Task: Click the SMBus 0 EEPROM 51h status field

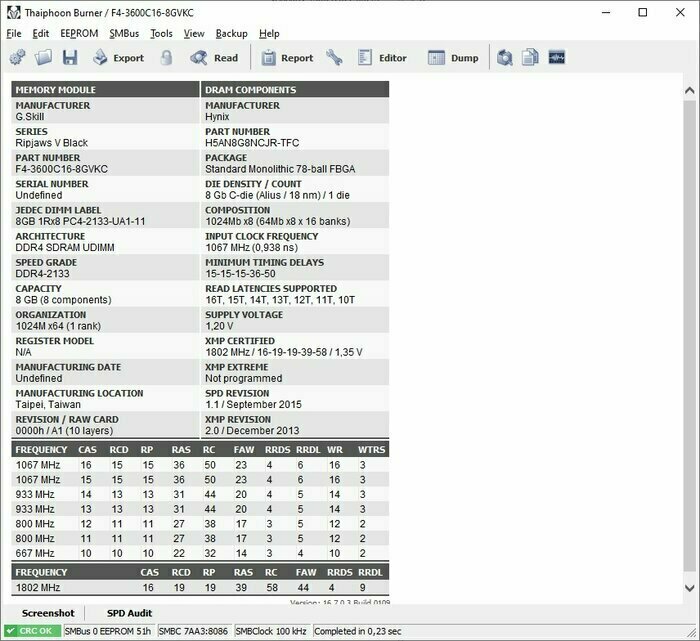Action: (x=108, y=631)
